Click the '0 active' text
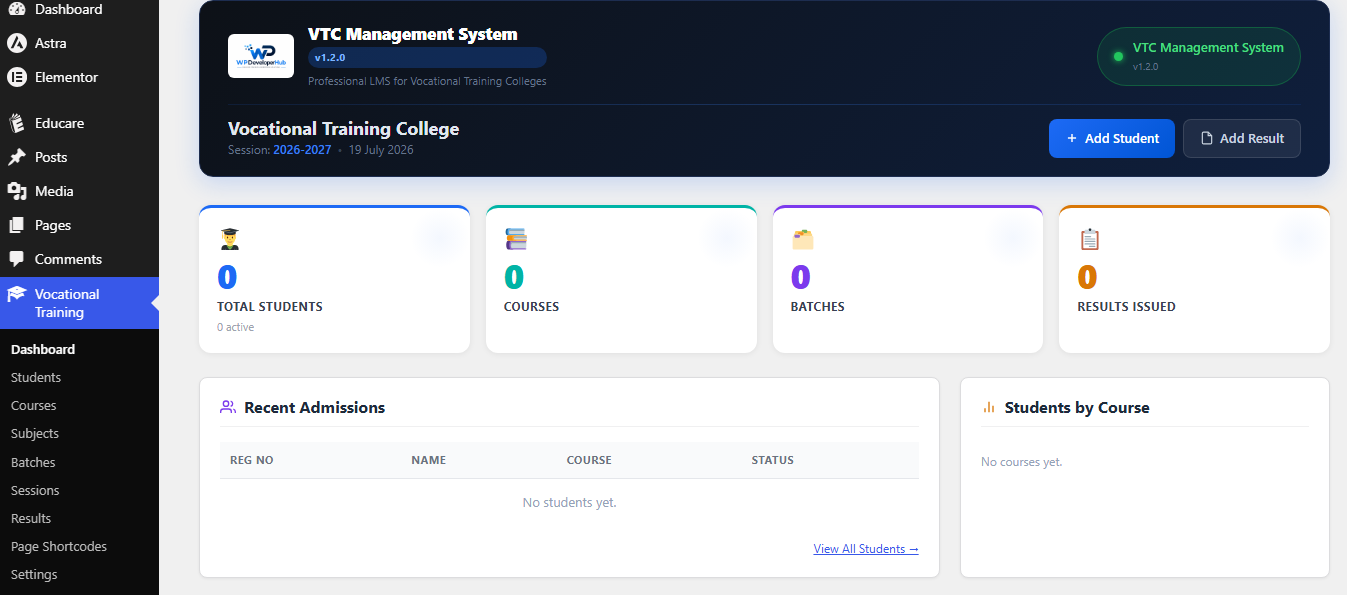This screenshot has width=1347, height=595. 236,327
